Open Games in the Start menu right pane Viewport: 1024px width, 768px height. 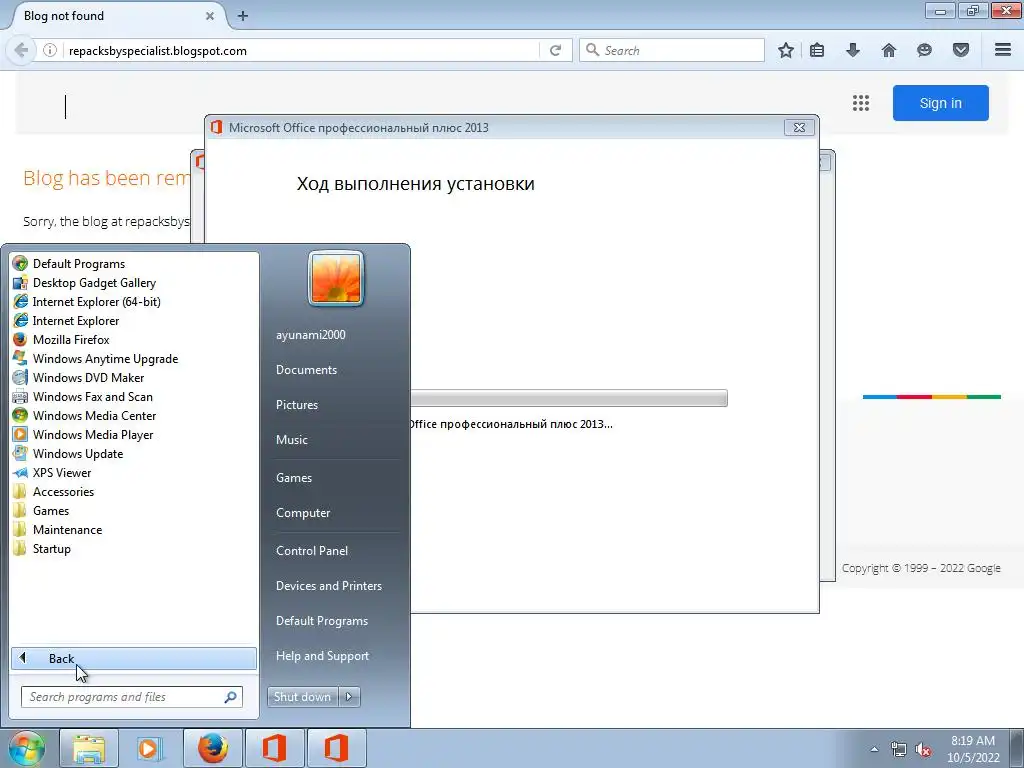tap(294, 477)
